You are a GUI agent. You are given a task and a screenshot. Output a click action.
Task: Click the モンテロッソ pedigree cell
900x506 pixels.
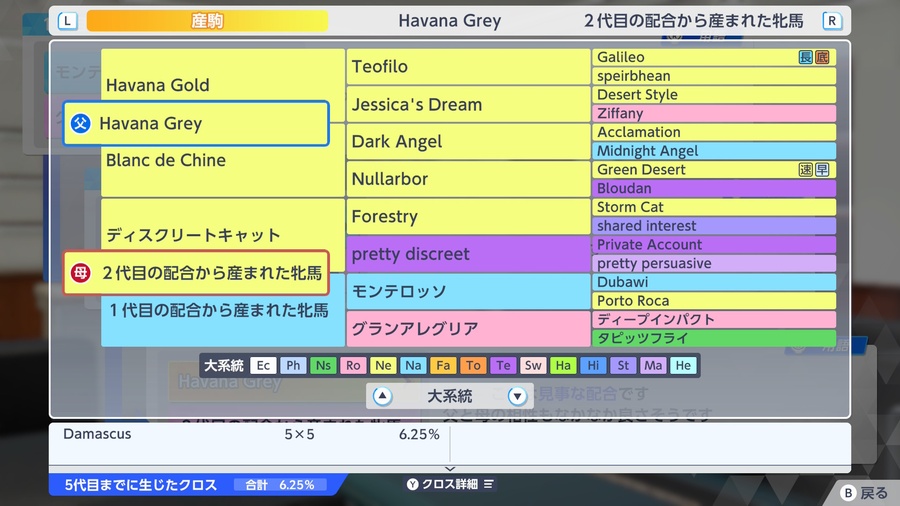pos(468,291)
